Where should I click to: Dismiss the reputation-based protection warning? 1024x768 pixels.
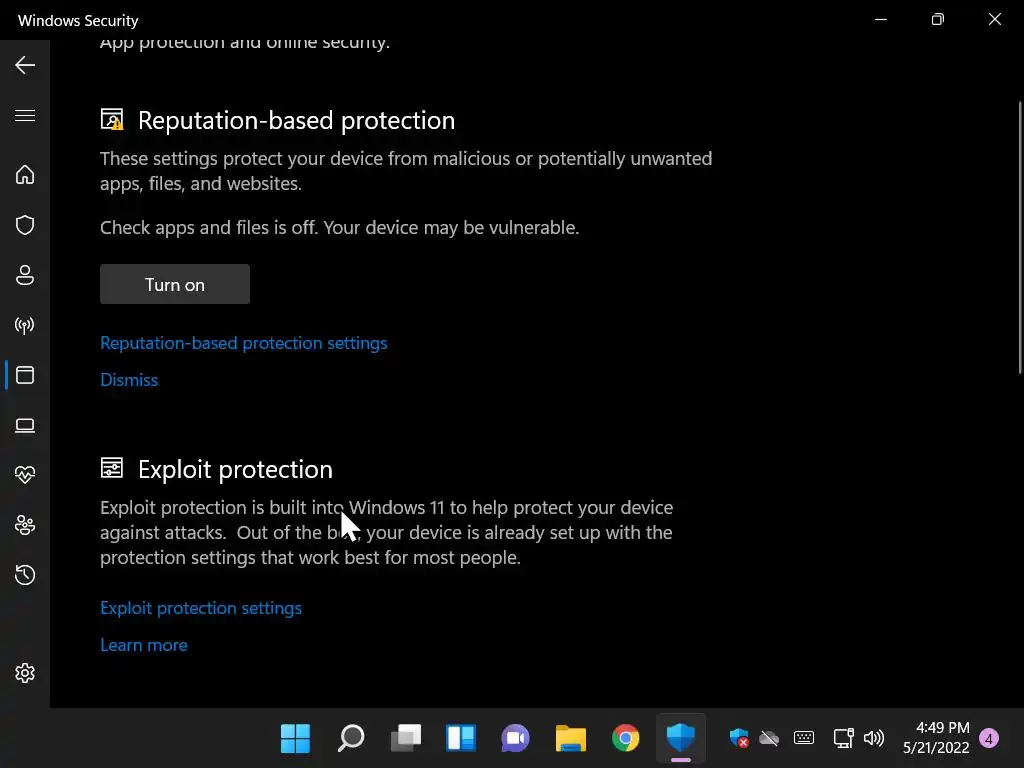129,380
